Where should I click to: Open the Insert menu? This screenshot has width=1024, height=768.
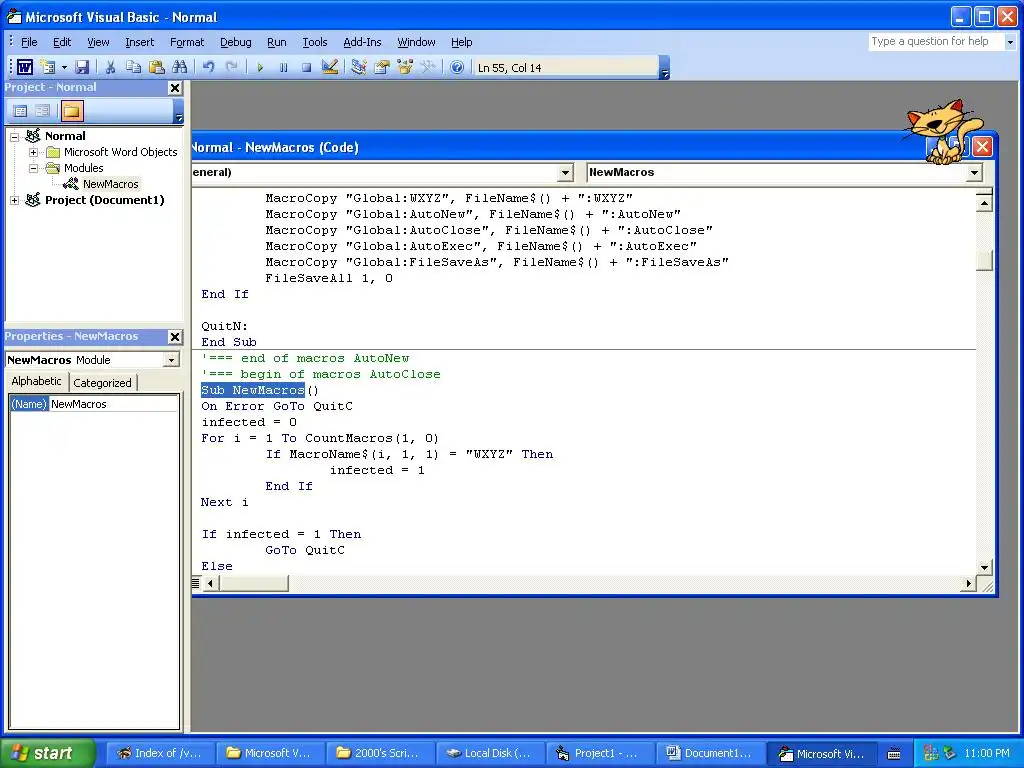140,42
